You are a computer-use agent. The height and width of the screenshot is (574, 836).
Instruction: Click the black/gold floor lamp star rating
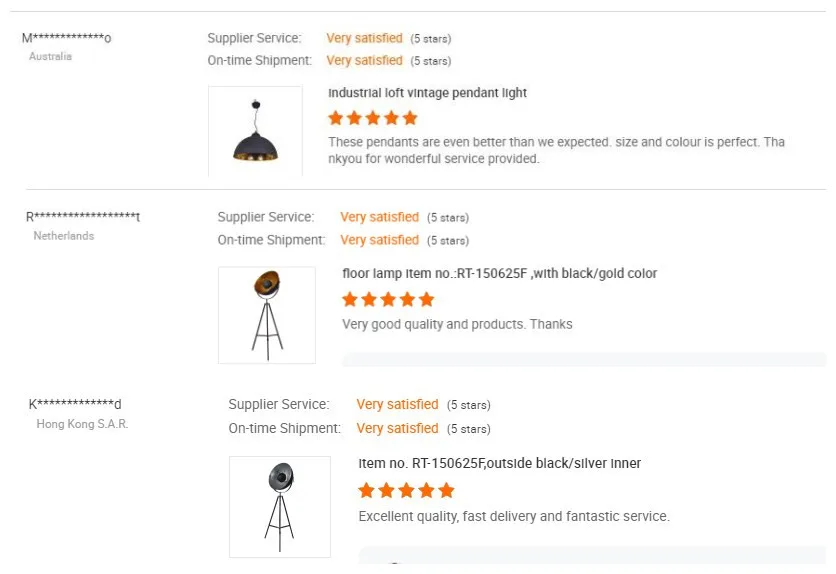point(388,299)
